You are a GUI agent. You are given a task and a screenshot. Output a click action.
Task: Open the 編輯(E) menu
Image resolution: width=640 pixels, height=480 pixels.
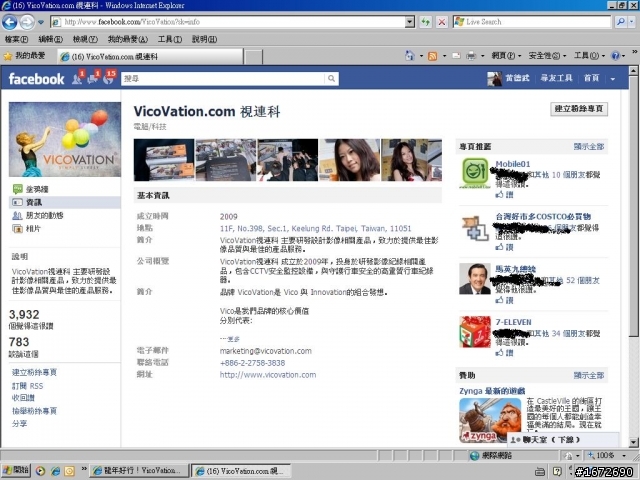(50, 39)
